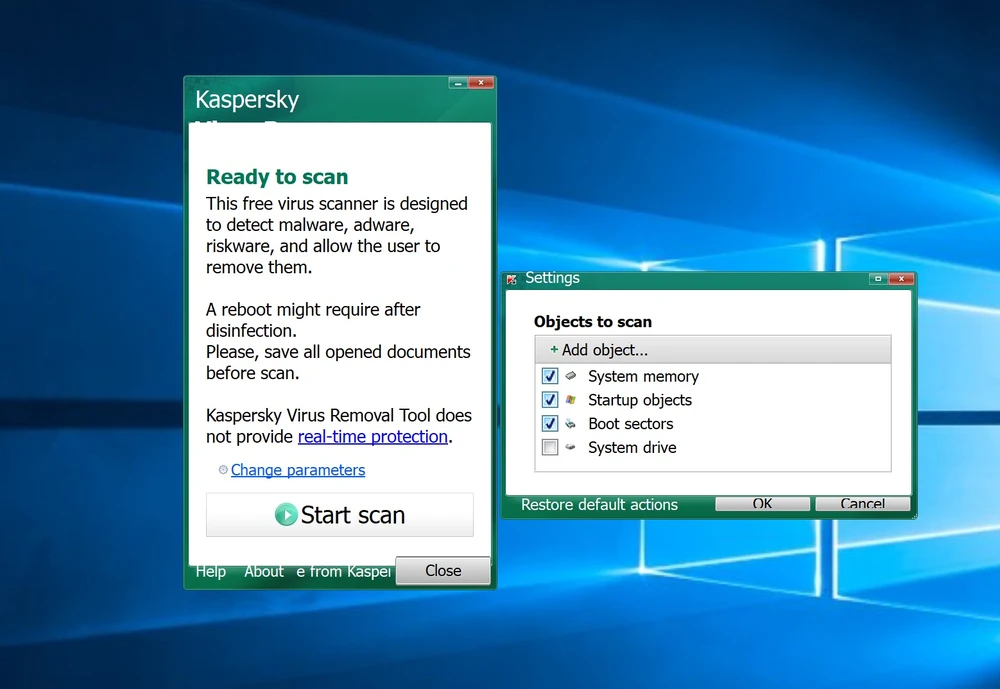
Task: Disable the Startup objects checkbox
Action: tap(549, 400)
